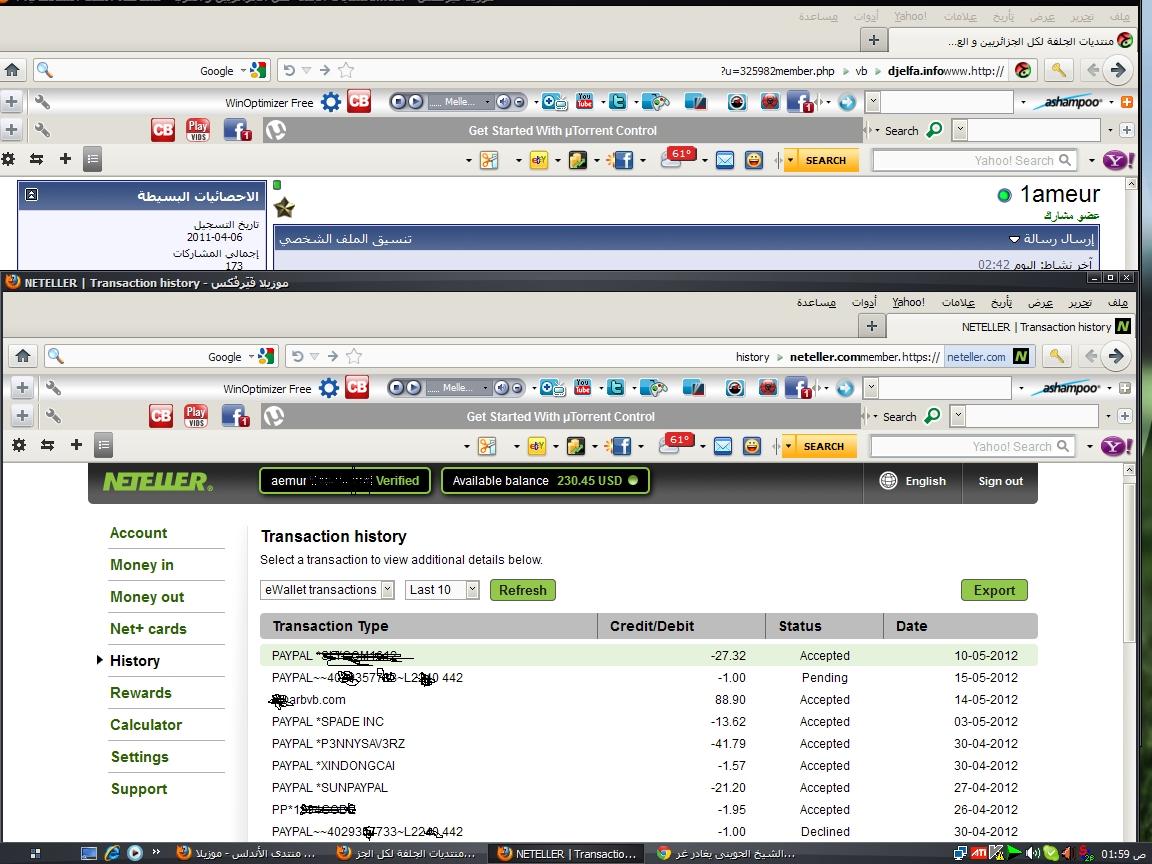
Task: Open the Google search engine dropdown in the Neteller window
Action: 251,356
